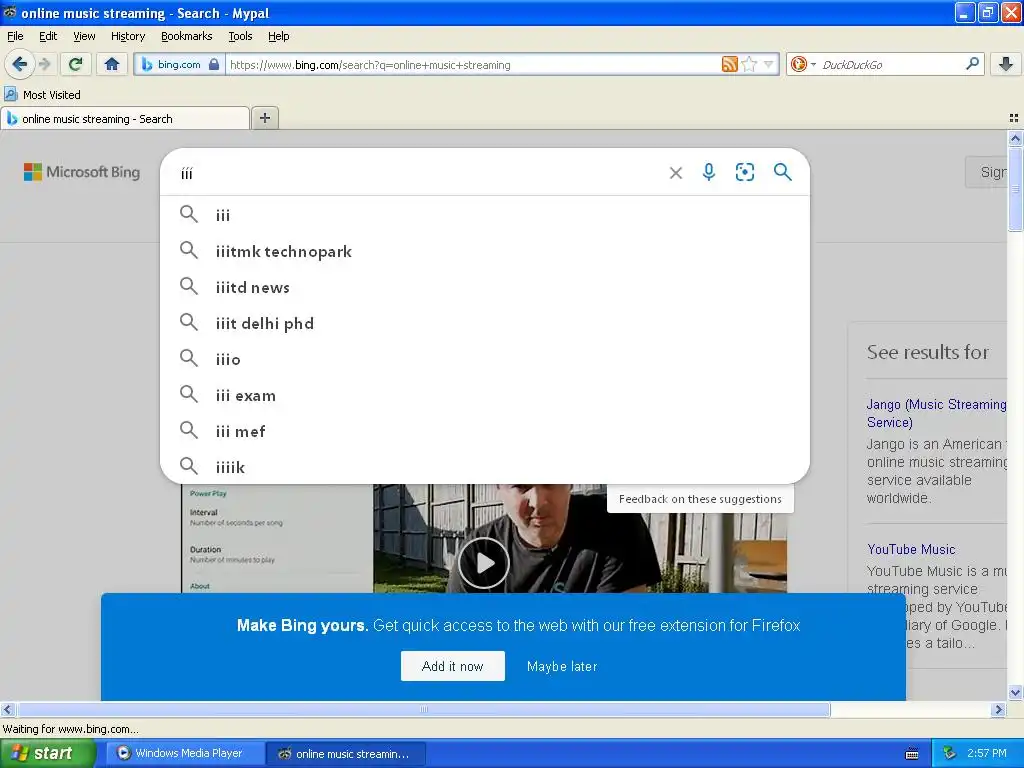
Task: Click the forward navigation arrow
Action: click(44, 64)
